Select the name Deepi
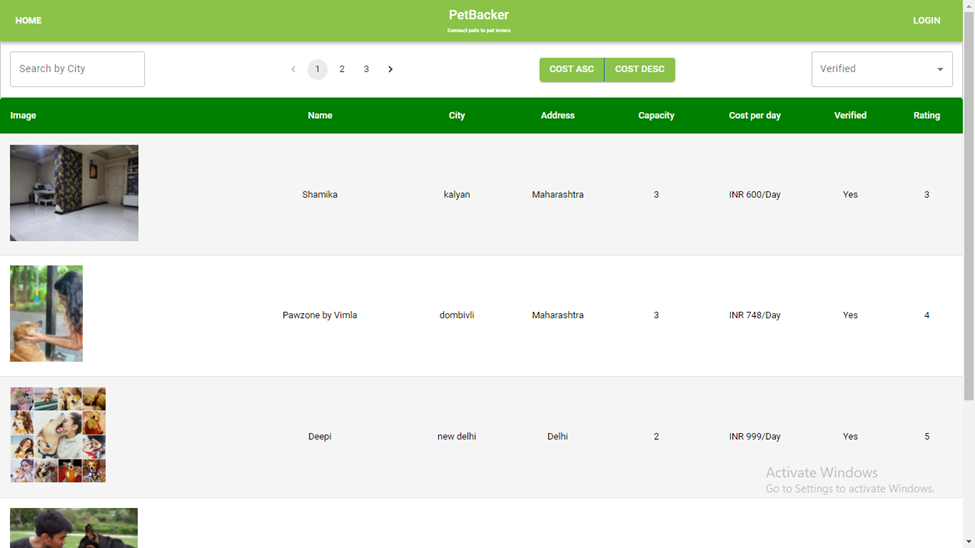This screenshot has height=548, width=975. (320, 437)
